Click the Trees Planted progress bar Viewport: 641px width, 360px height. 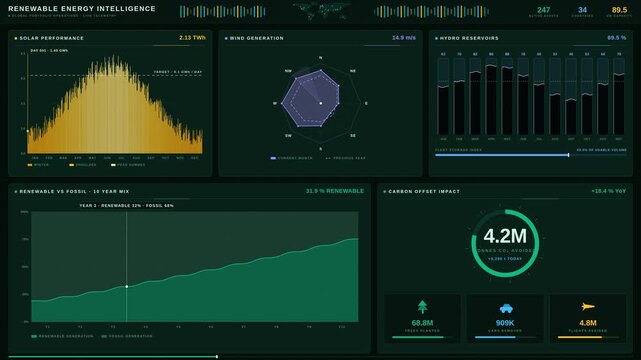tap(422, 337)
